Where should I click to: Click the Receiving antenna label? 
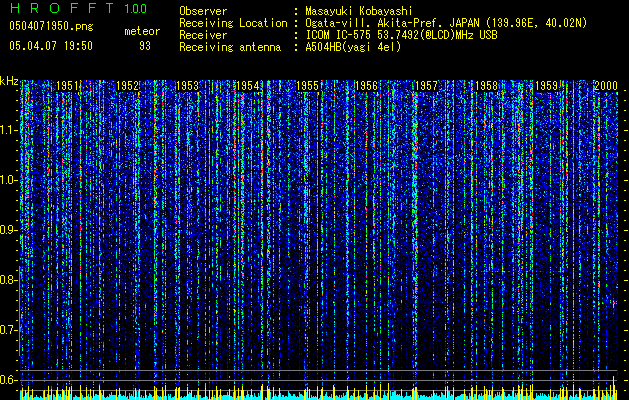pyautogui.click(x=230, y=47)
